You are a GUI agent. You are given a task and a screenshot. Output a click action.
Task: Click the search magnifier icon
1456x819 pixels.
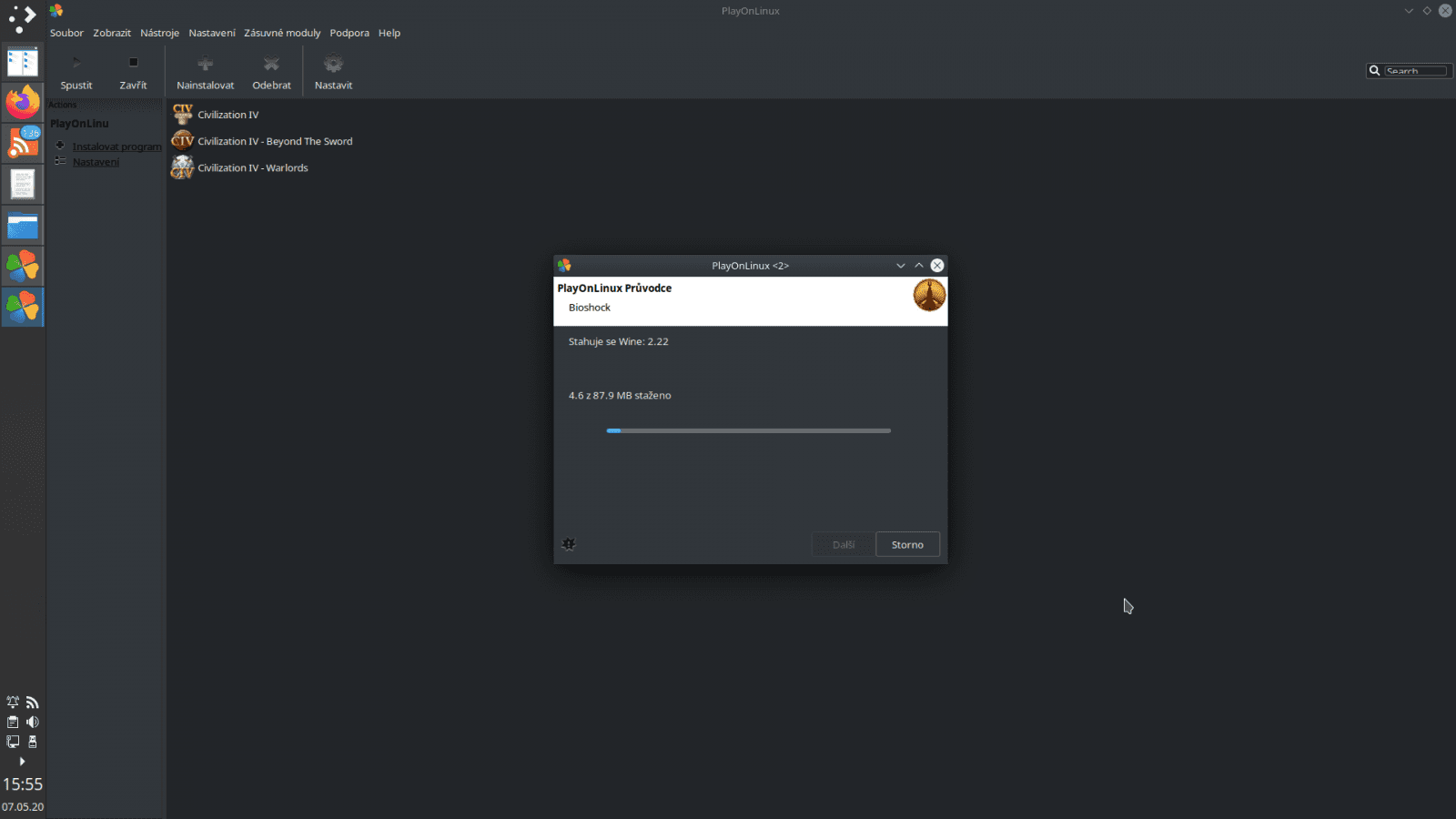pyautogui.click(x=1374, y=71)
